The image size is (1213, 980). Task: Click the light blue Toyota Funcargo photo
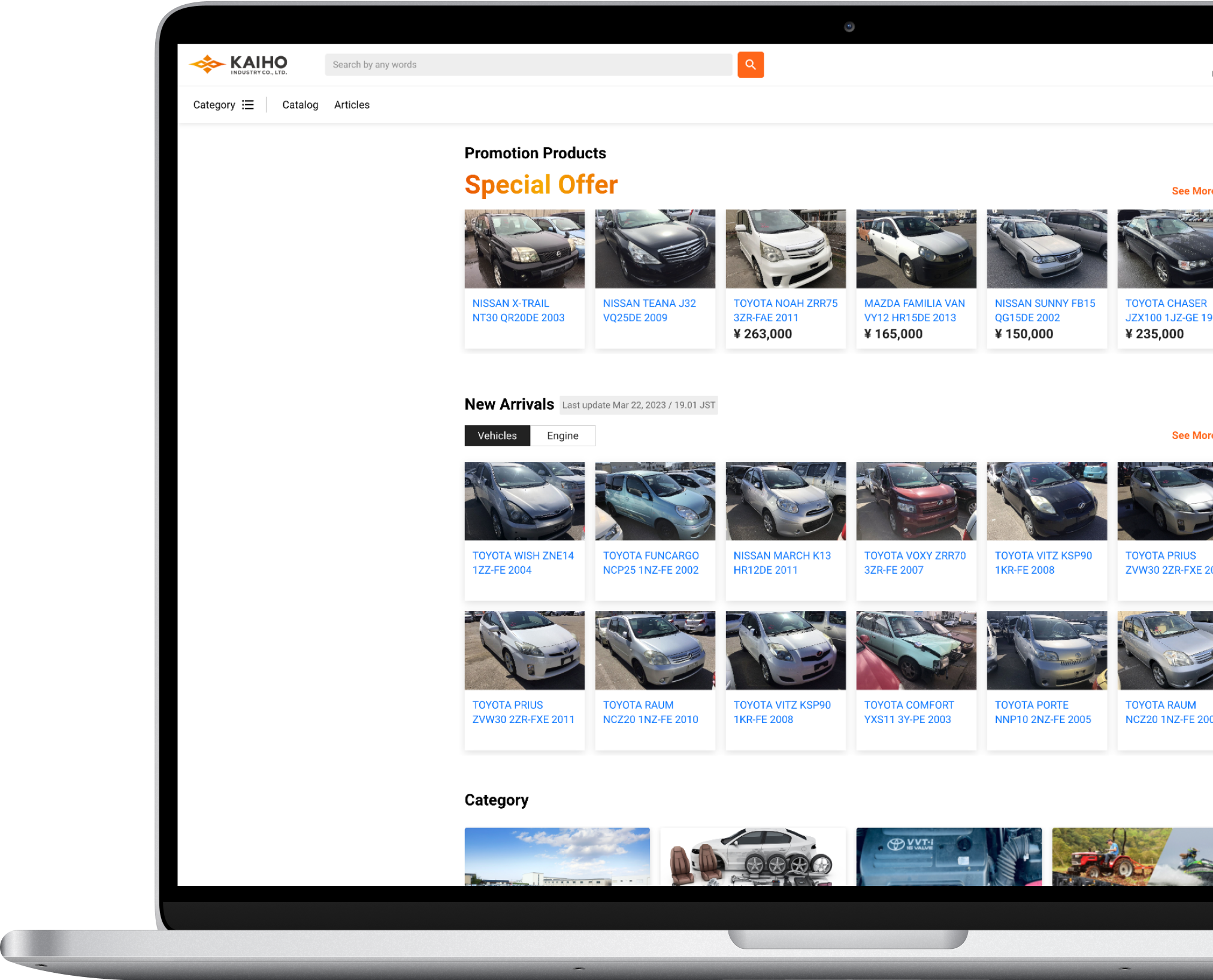(655, 501)
